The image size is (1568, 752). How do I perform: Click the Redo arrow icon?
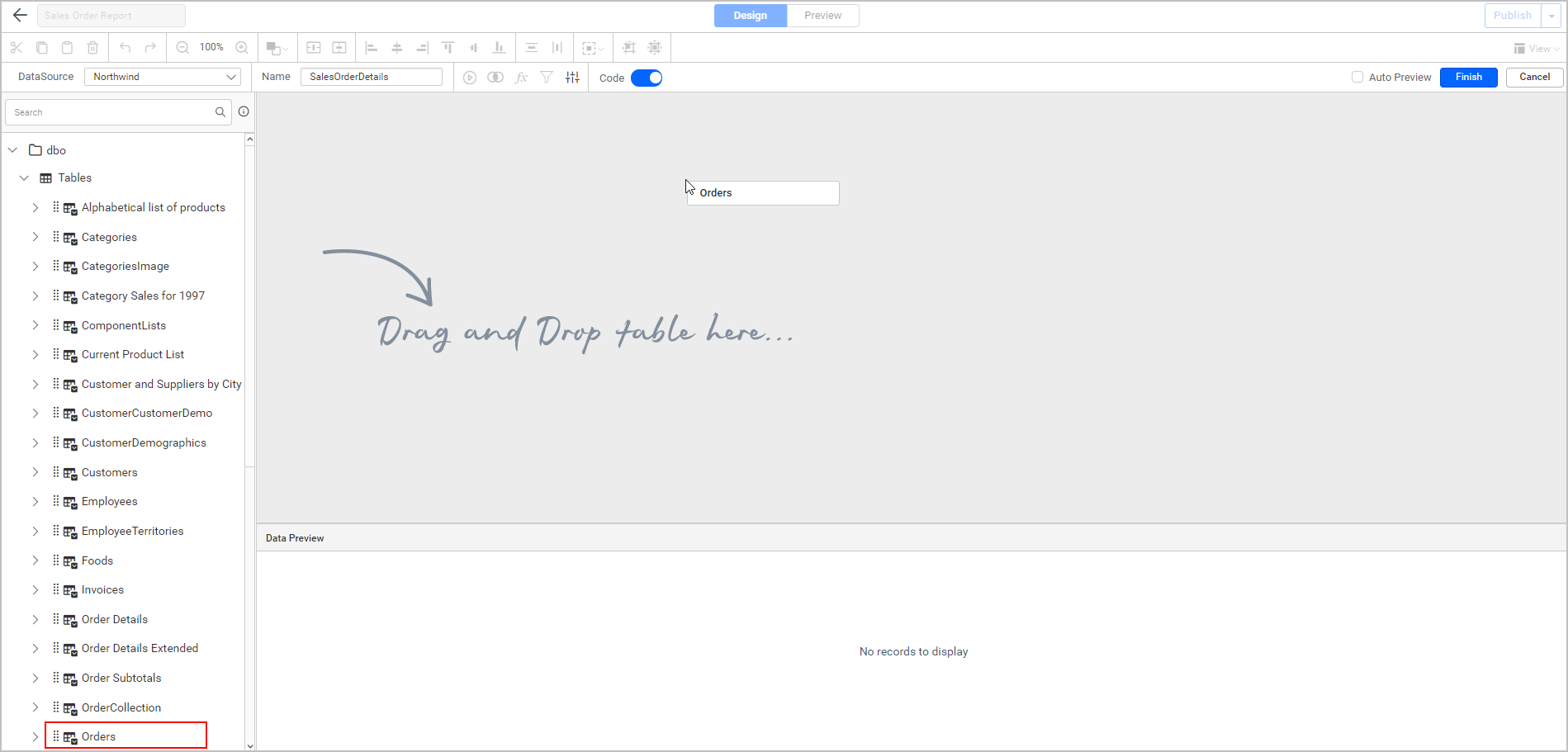[x=150, y=48]
